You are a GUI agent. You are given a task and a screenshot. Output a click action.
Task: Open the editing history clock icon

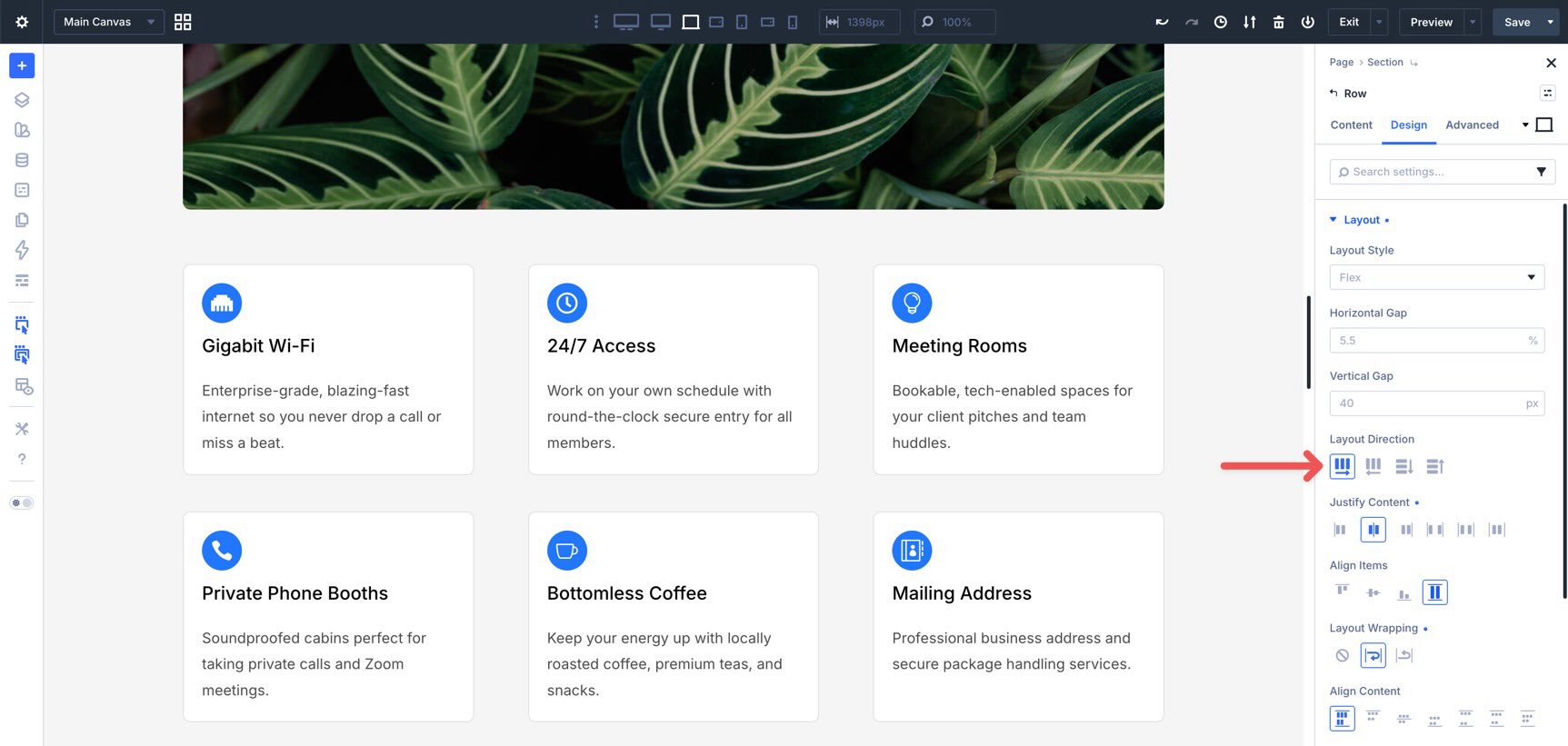pyautogui.click(x=1221, y=22)
